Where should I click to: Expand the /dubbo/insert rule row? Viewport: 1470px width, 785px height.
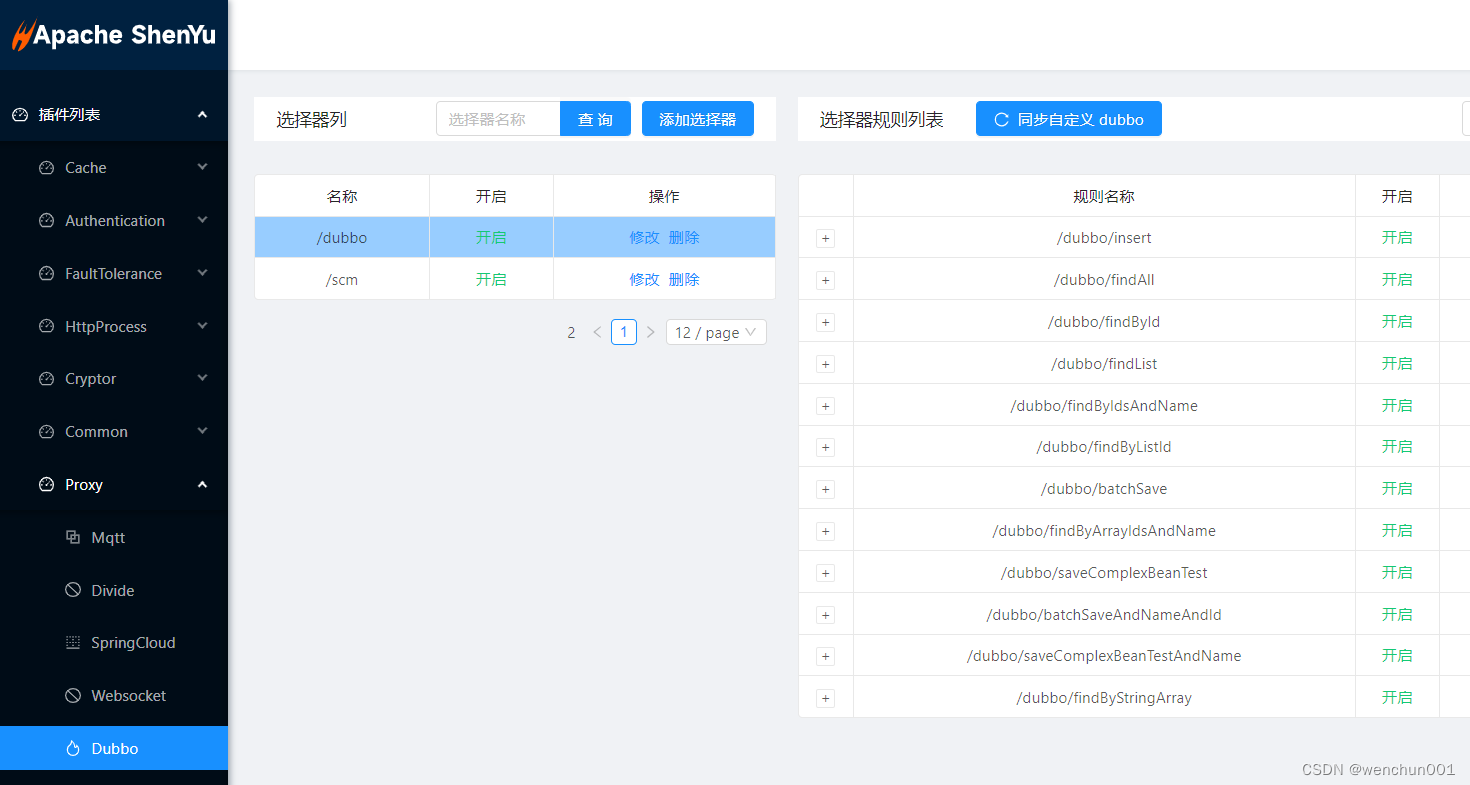coord(825,238)
